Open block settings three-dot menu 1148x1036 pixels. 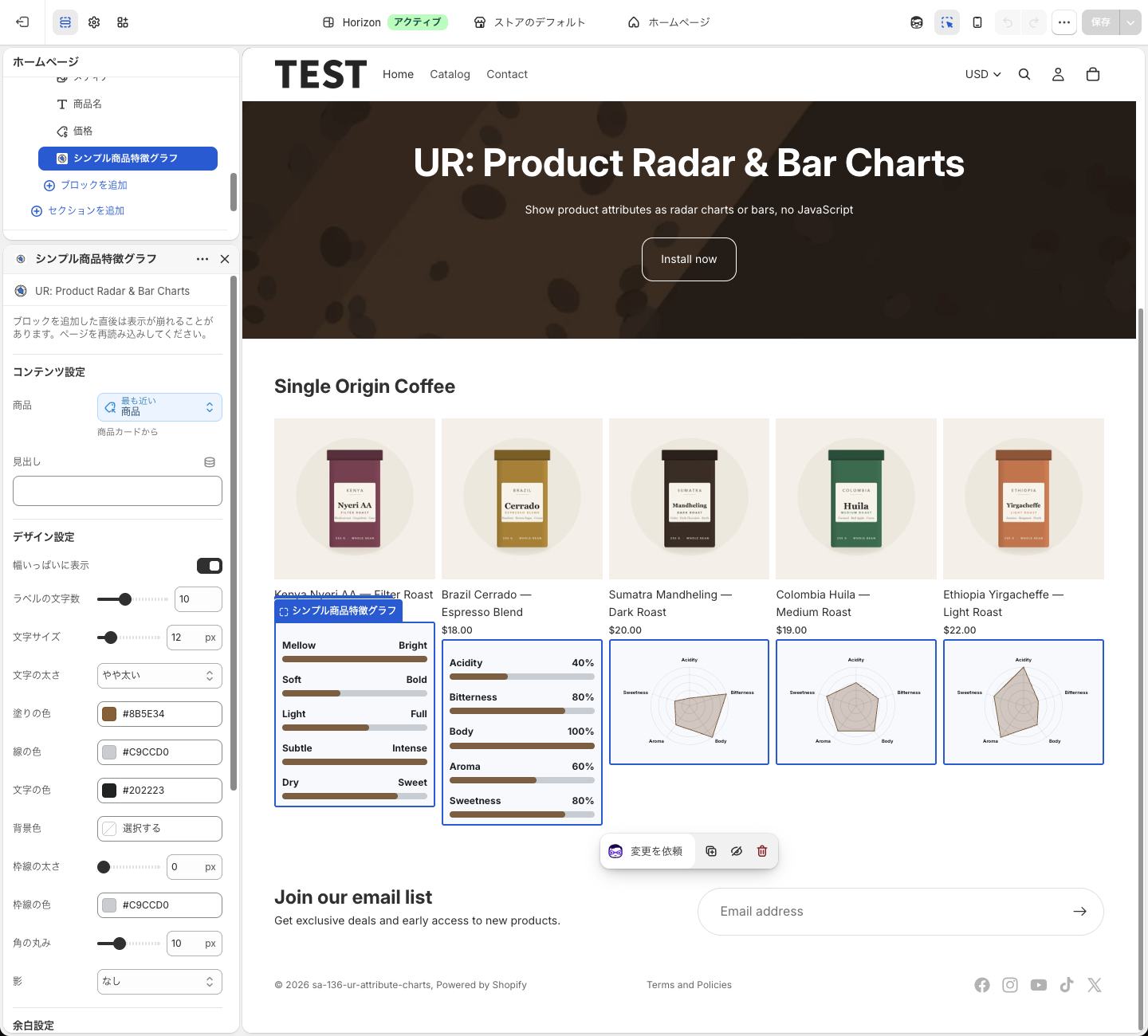click(202, 259)
